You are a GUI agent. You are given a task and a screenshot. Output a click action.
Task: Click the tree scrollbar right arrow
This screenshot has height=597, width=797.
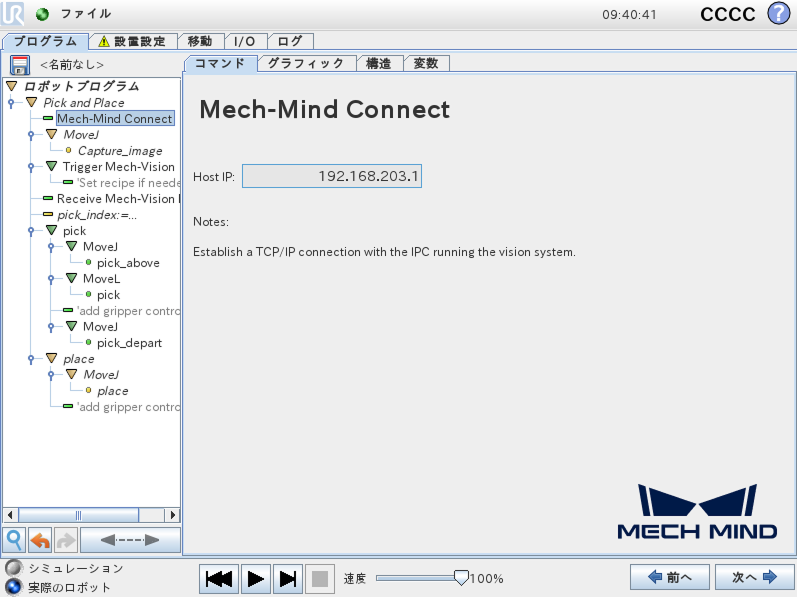click(x=173, y=515)
